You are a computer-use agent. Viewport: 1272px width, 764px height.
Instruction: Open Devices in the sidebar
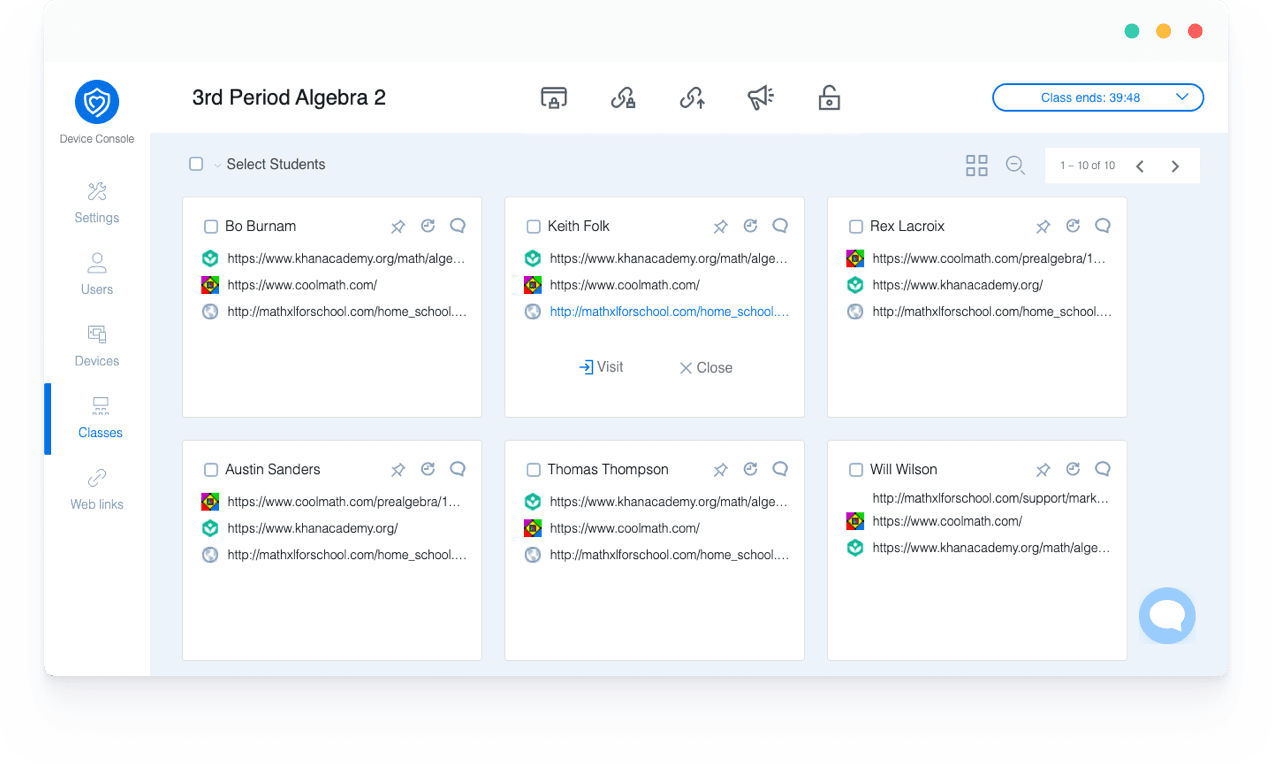click(97, 346)
